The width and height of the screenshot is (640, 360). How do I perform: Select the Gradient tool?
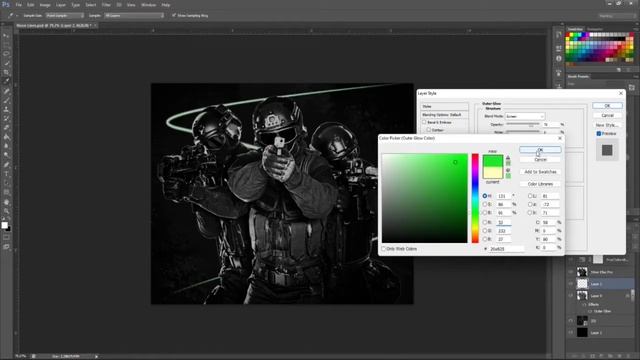click(6, 137)
